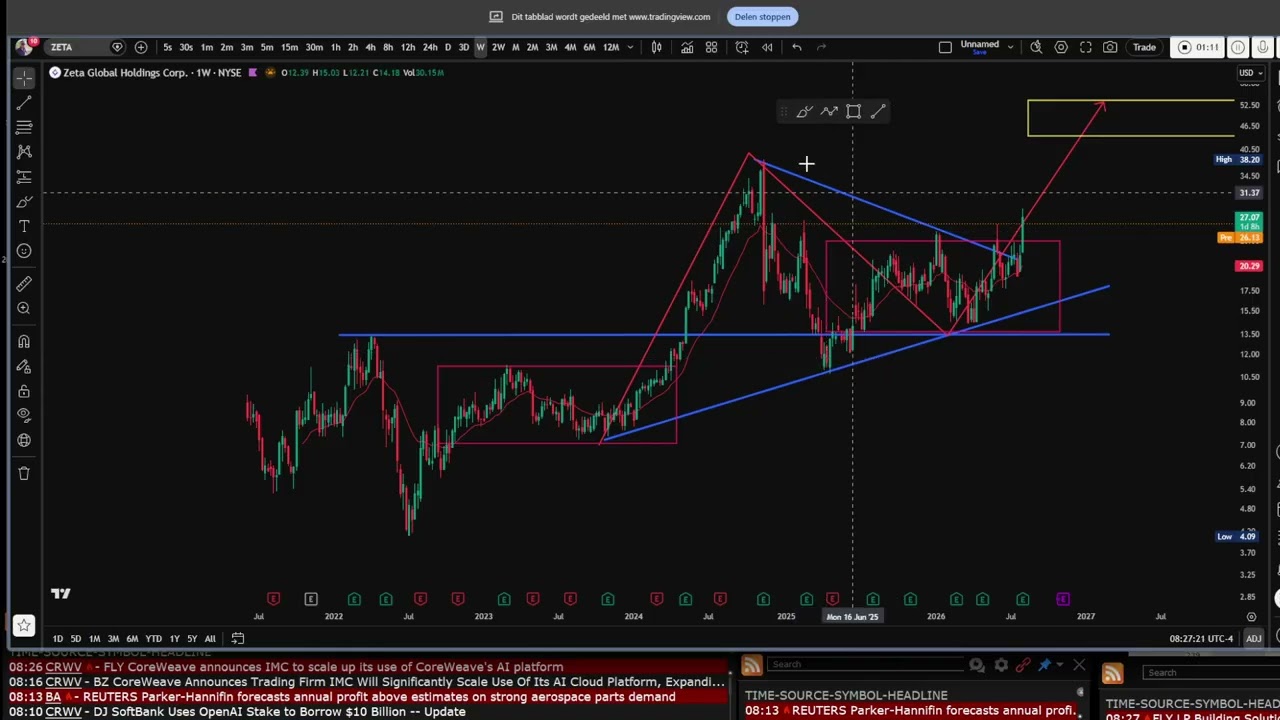Toggle hide all drawings eye icon
The width and height of the screenshot is (1280, 720).
[24, 415]
